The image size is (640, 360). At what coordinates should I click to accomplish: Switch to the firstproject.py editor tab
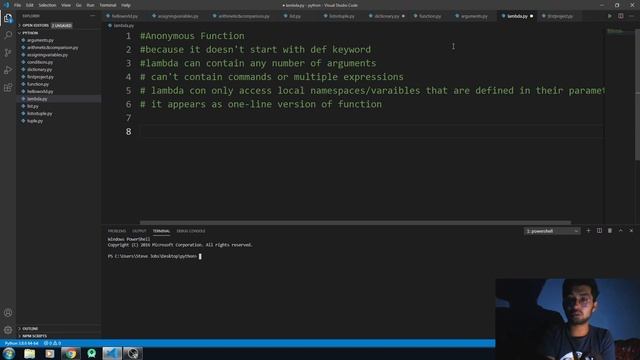[x=560, y=16]
